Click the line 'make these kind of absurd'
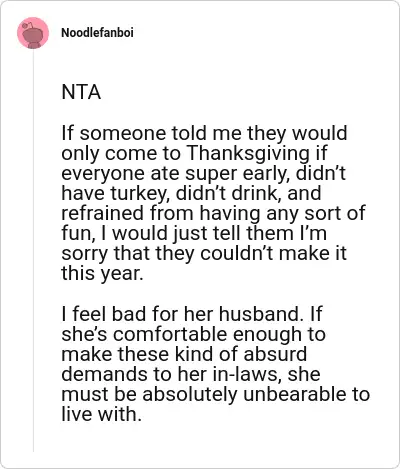 point(184,354)
